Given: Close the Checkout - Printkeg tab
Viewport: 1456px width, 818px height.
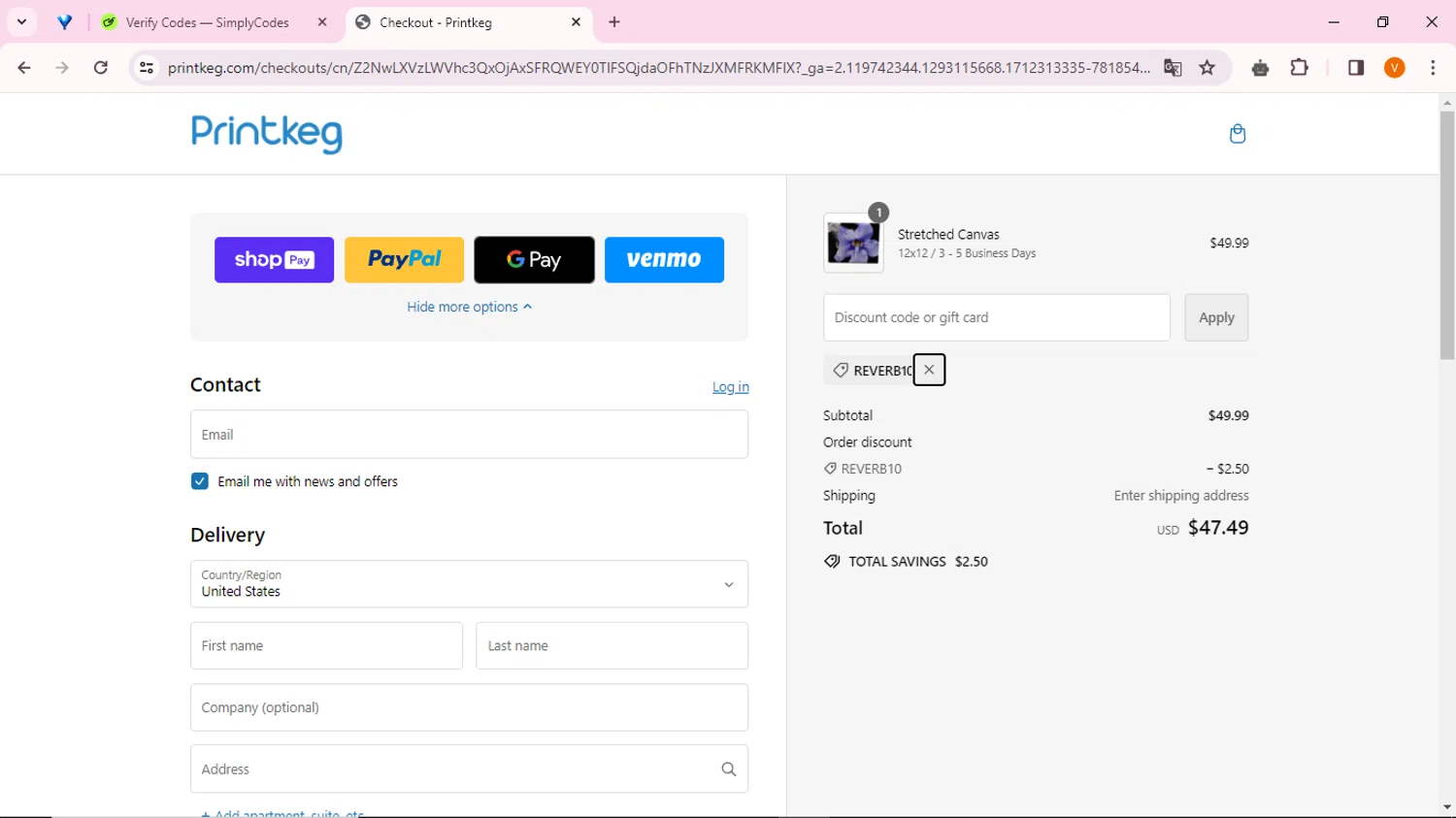Looking at the screenshot, I should tap(576, 21).
